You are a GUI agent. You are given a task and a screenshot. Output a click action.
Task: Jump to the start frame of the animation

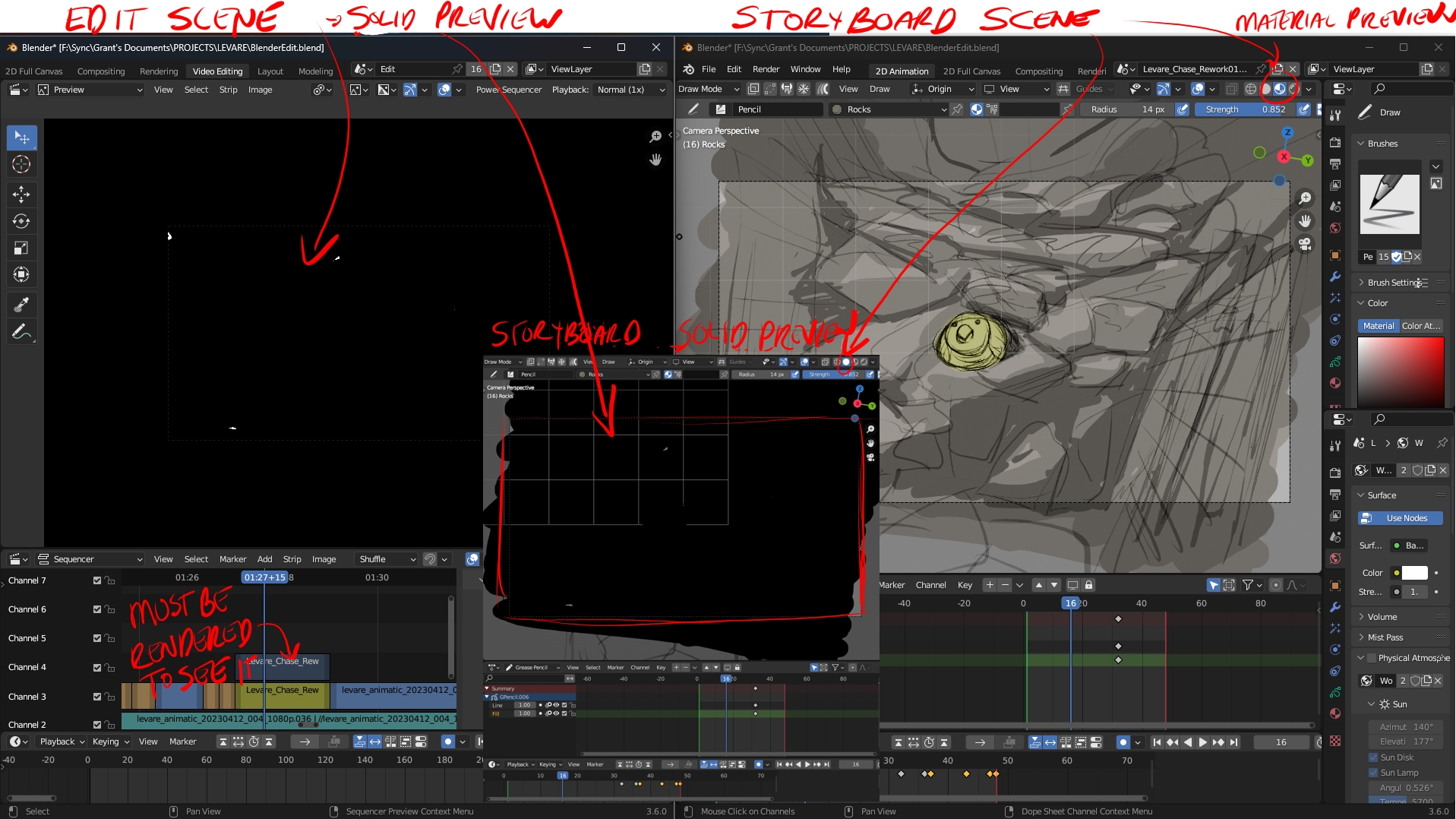tap(1157, 742)
